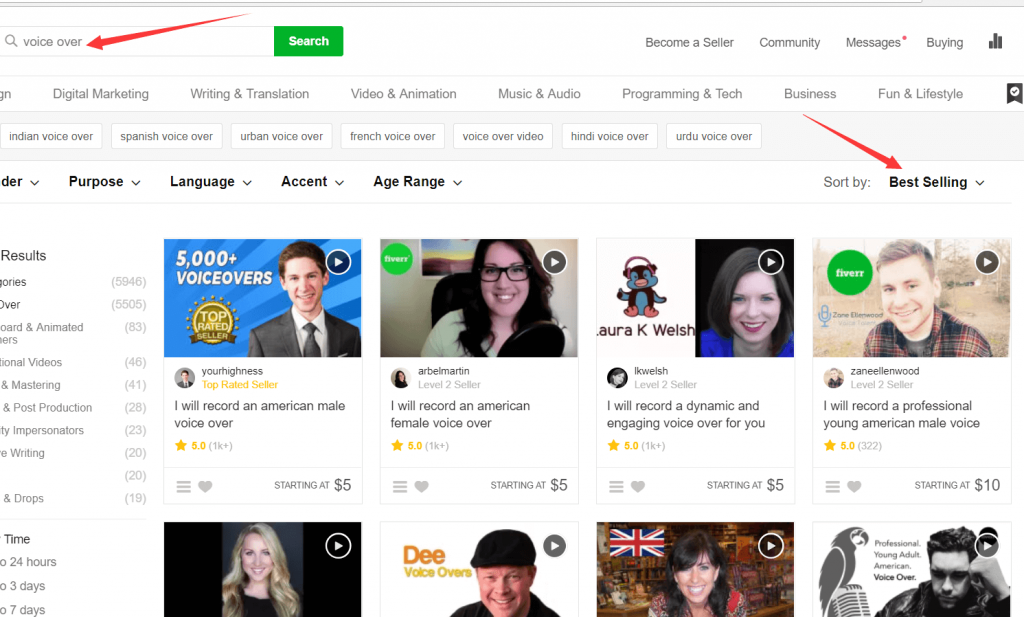
Task: Open the Writing & Translation category
Action: [249, 94]
